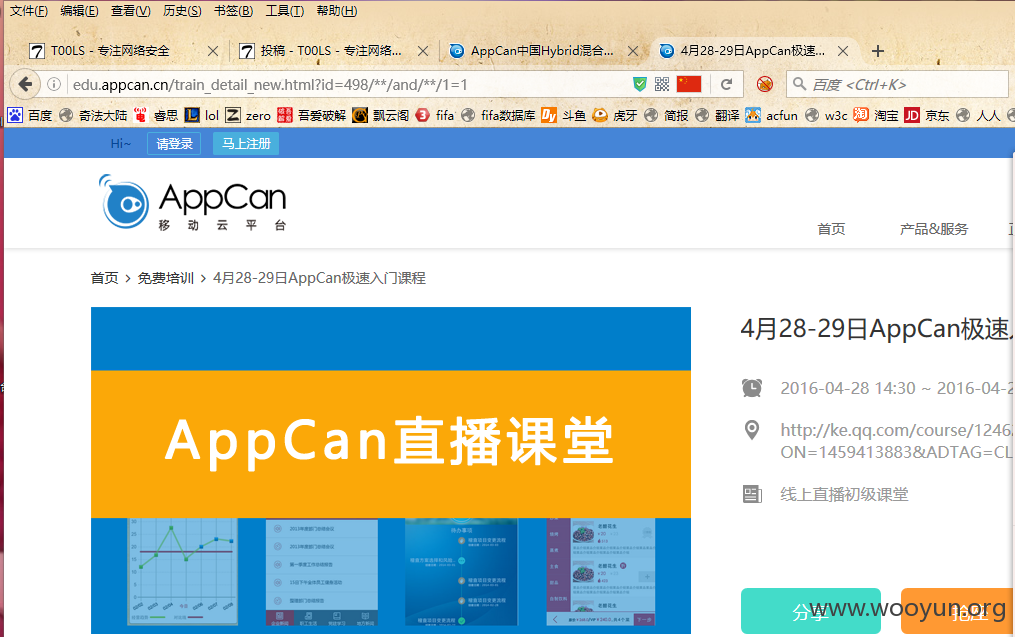The height and width of the screenshot is (637, 1015).
Task: Open the 工具(T) menu
Action: coord(284,11)
